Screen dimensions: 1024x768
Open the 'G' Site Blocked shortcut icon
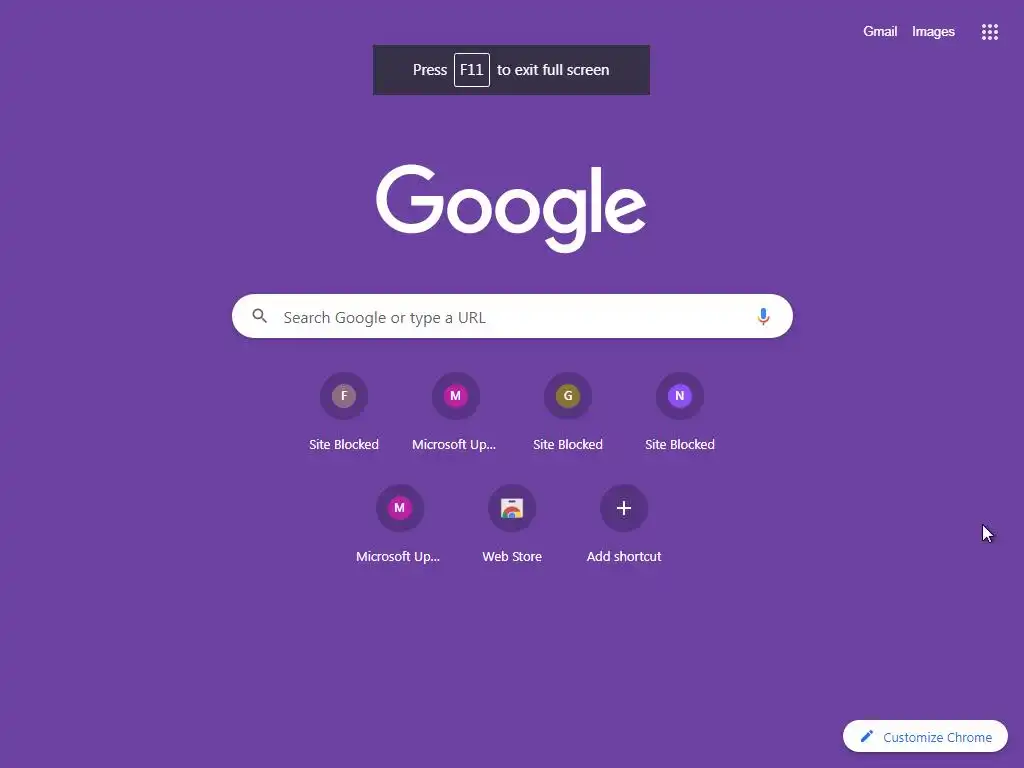(x=568, y=396)
